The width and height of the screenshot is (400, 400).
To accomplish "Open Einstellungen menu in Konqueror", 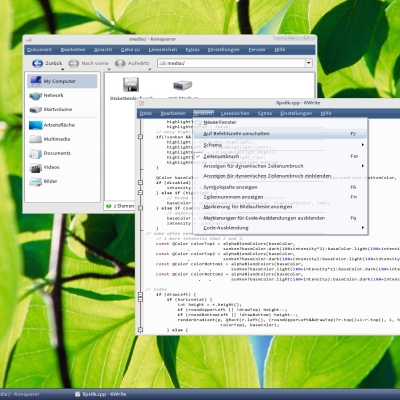I will click(224, 50).
